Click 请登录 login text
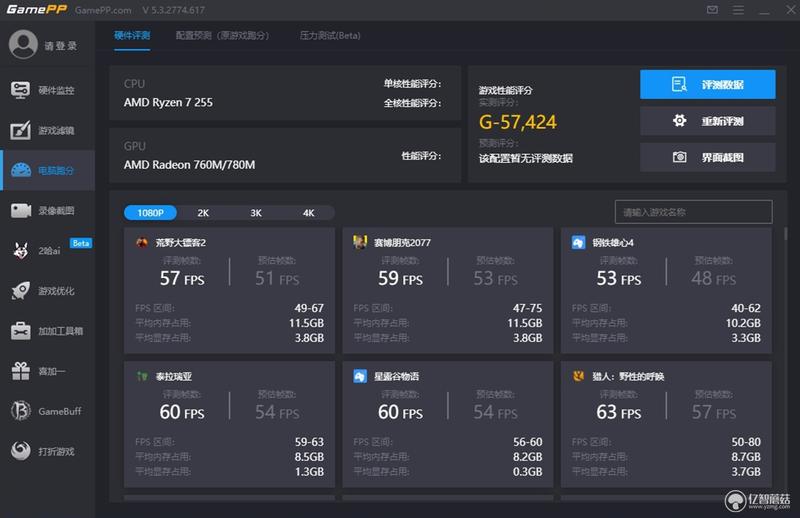The image size is (800, 518). [61, 46]
